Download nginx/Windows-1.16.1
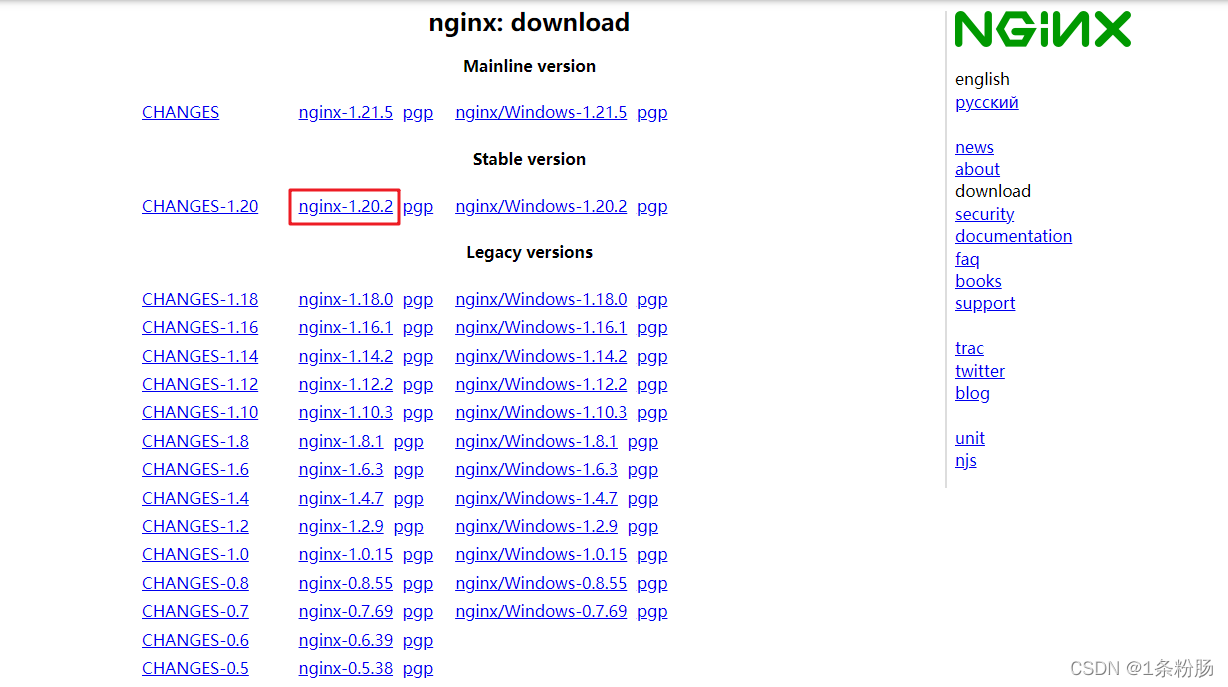This screenshot has width=1228, height=687. [x=541, y=328]
